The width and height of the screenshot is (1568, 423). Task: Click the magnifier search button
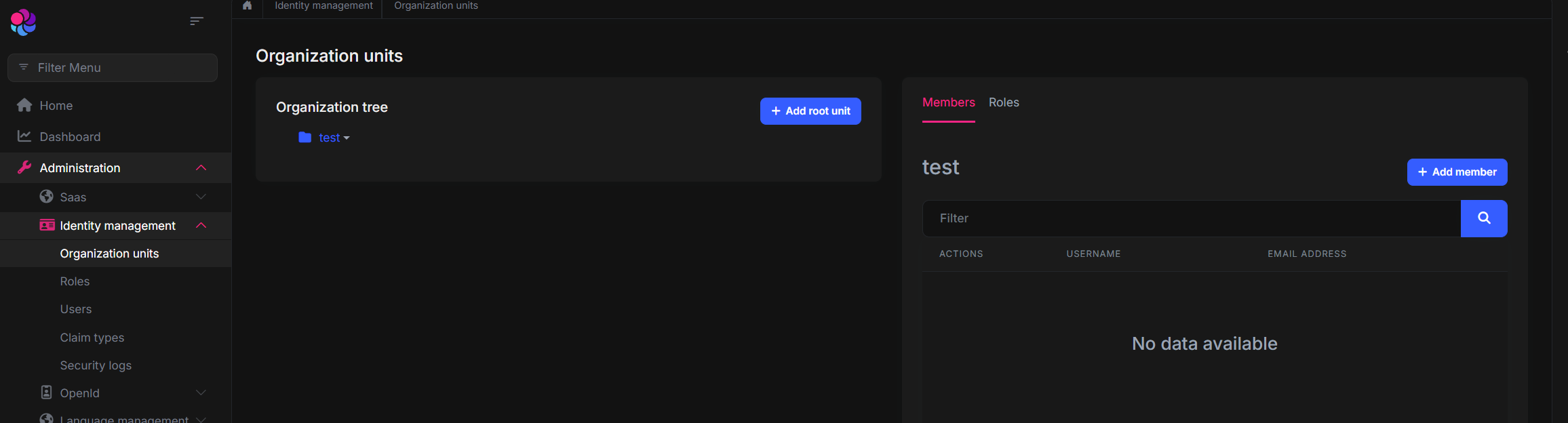1483,218
